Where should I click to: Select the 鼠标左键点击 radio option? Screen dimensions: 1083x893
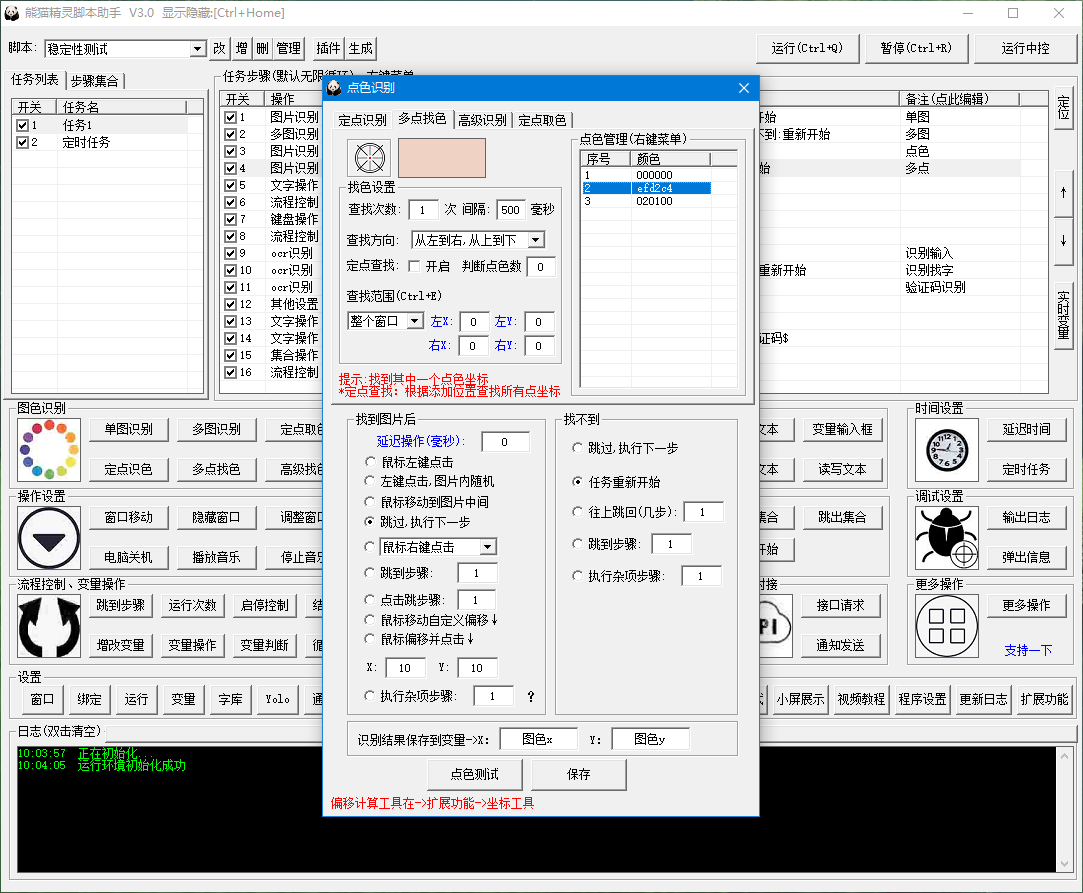coord(371,462)
